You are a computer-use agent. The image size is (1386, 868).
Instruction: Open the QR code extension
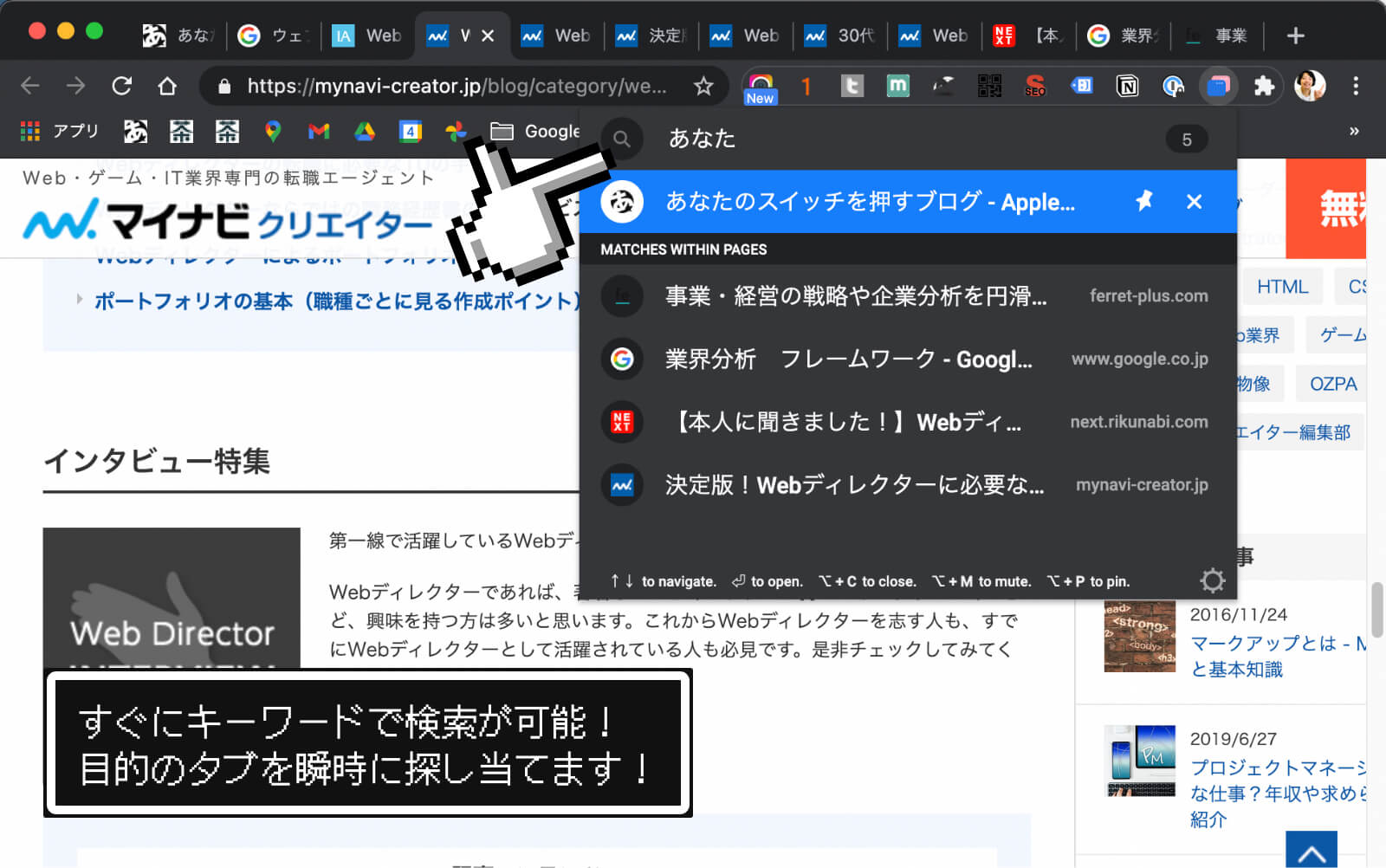(x=989, y=86)
